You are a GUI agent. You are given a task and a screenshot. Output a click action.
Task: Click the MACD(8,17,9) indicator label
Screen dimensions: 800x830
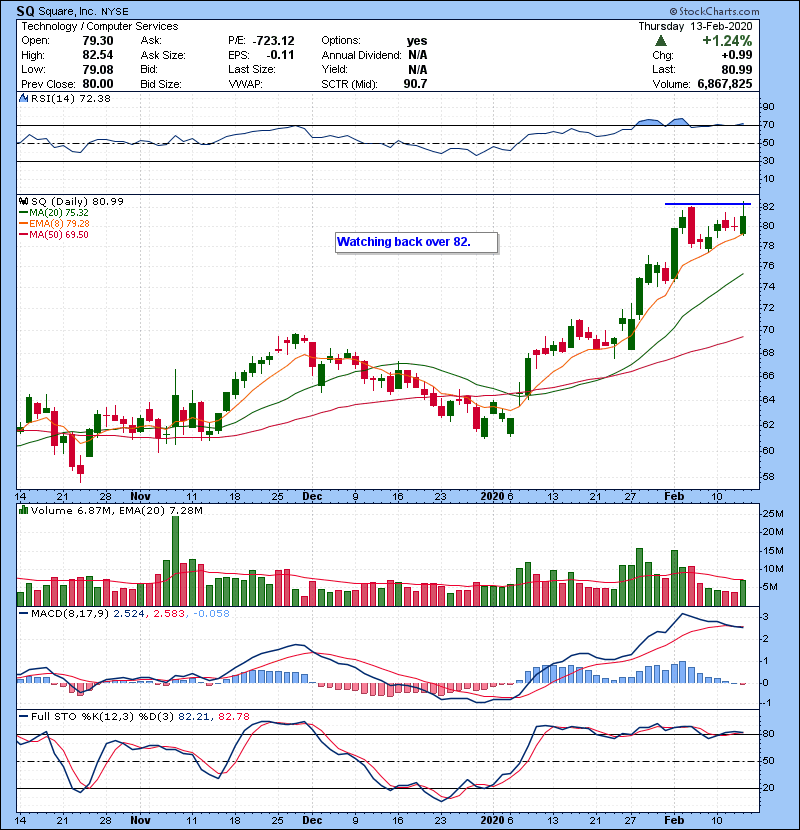[70, 614]
